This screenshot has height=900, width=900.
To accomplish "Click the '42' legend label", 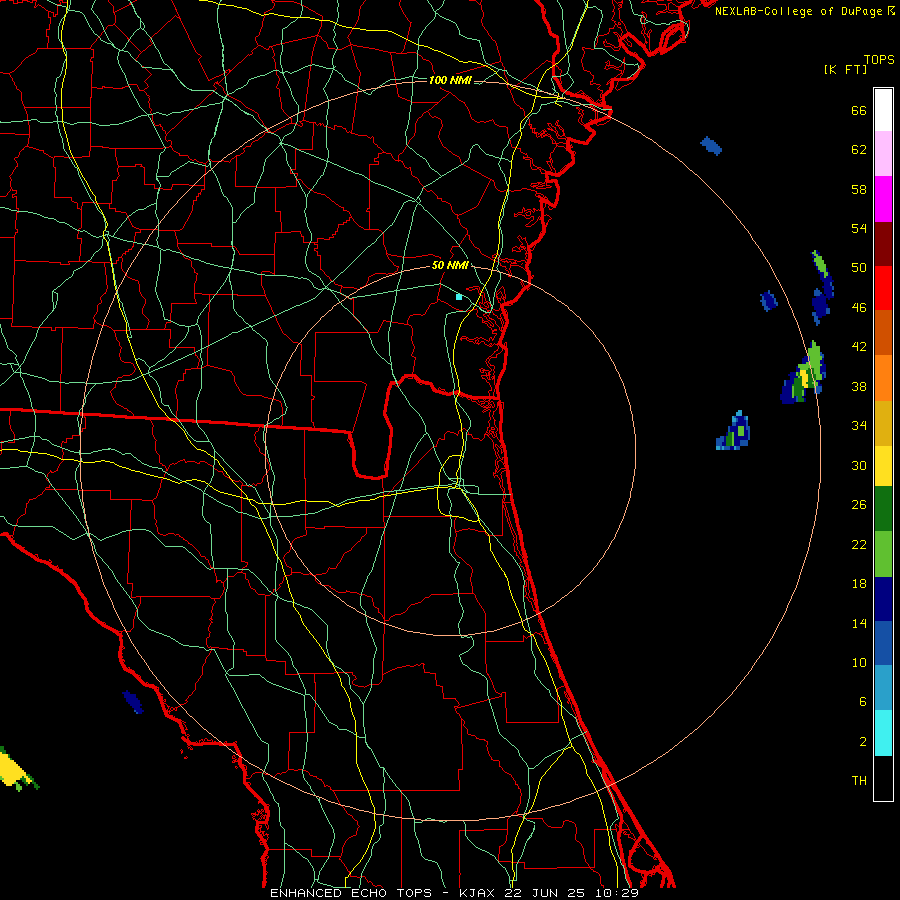I will (x=859, y=346).
